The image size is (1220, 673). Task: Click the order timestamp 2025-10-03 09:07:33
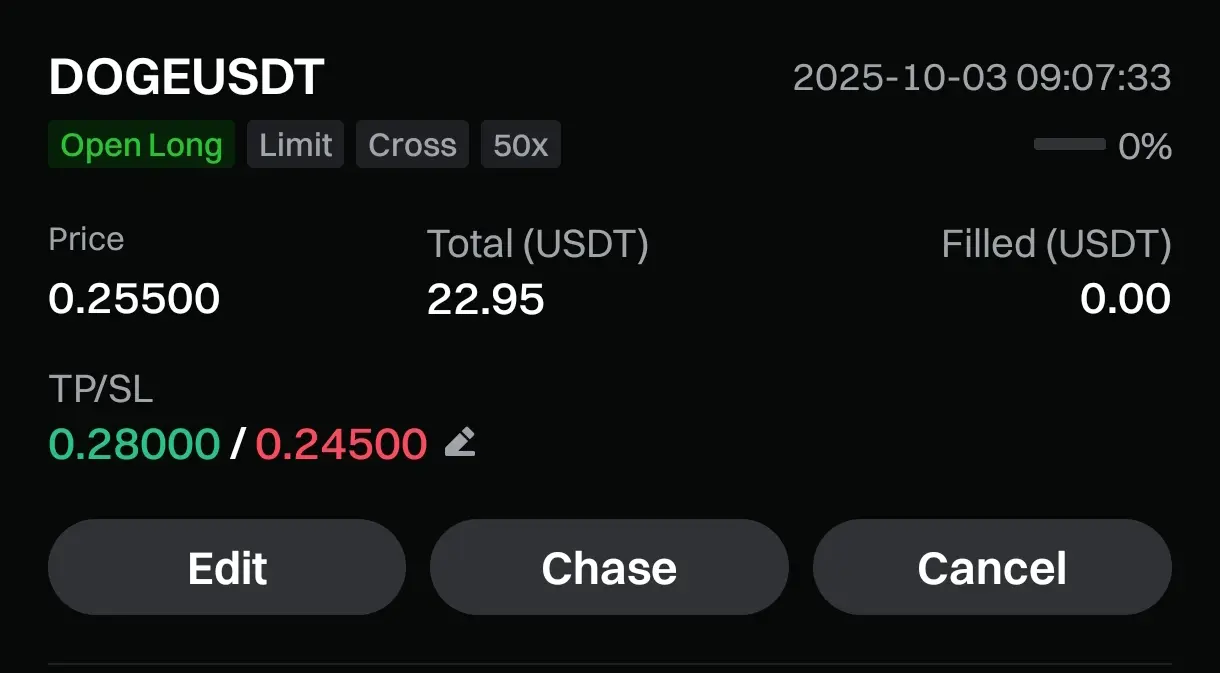pyautogui.click(x=982, y=77)
